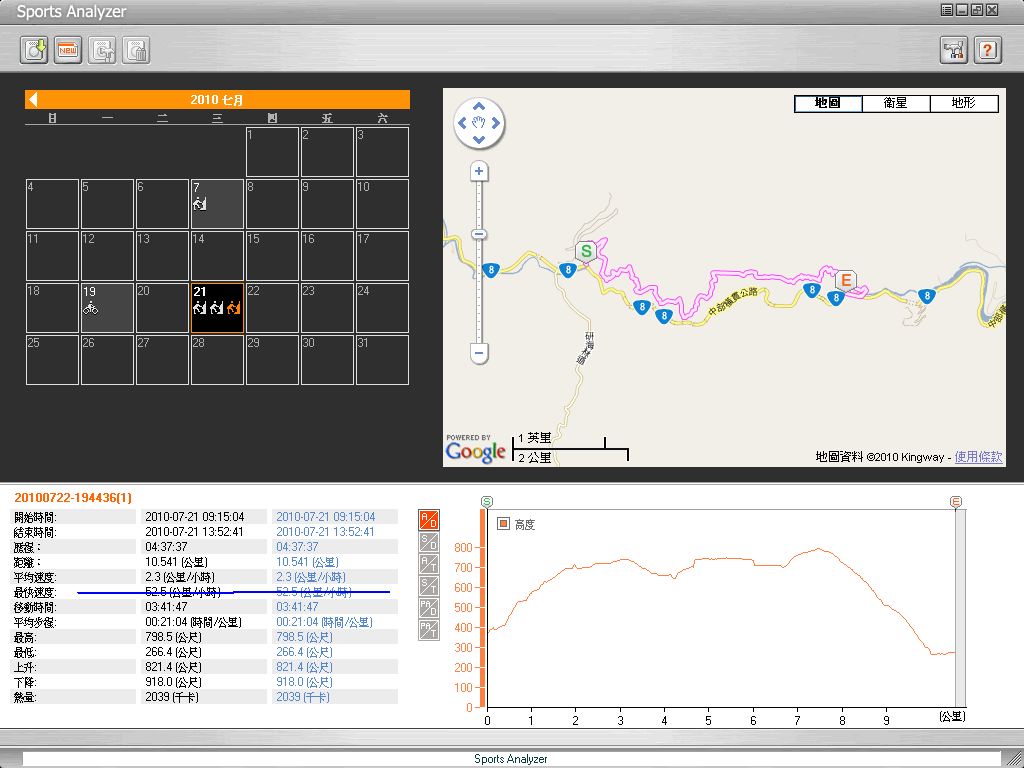
Task: Open the device settings icon with hammer
Action: [x=103, y=50]
